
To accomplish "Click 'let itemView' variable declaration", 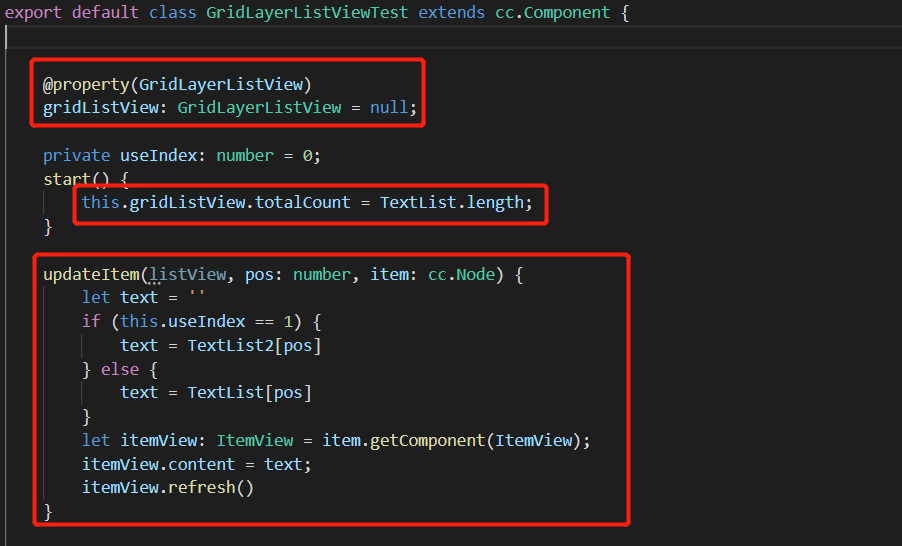I will tap(139, 441).
